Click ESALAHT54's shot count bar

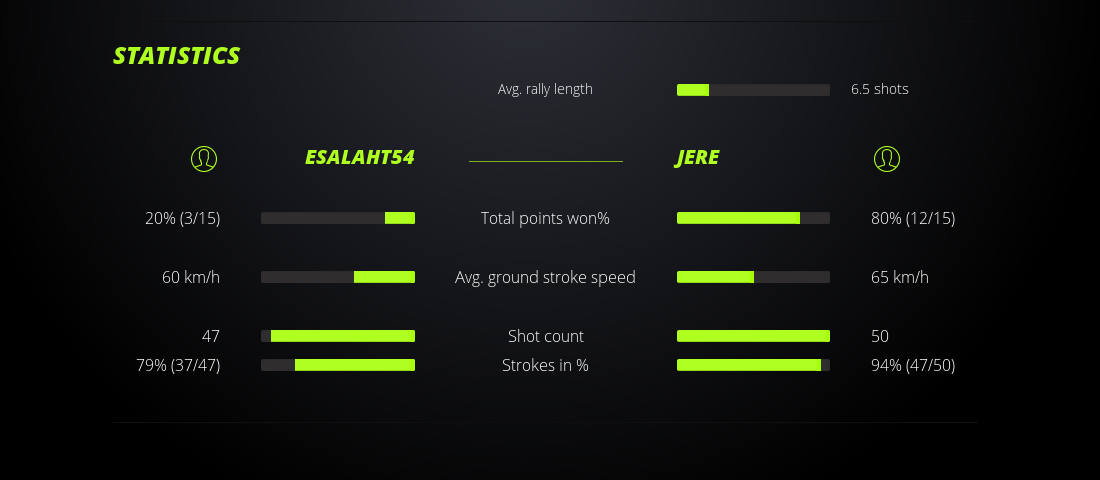coord(338,336)
